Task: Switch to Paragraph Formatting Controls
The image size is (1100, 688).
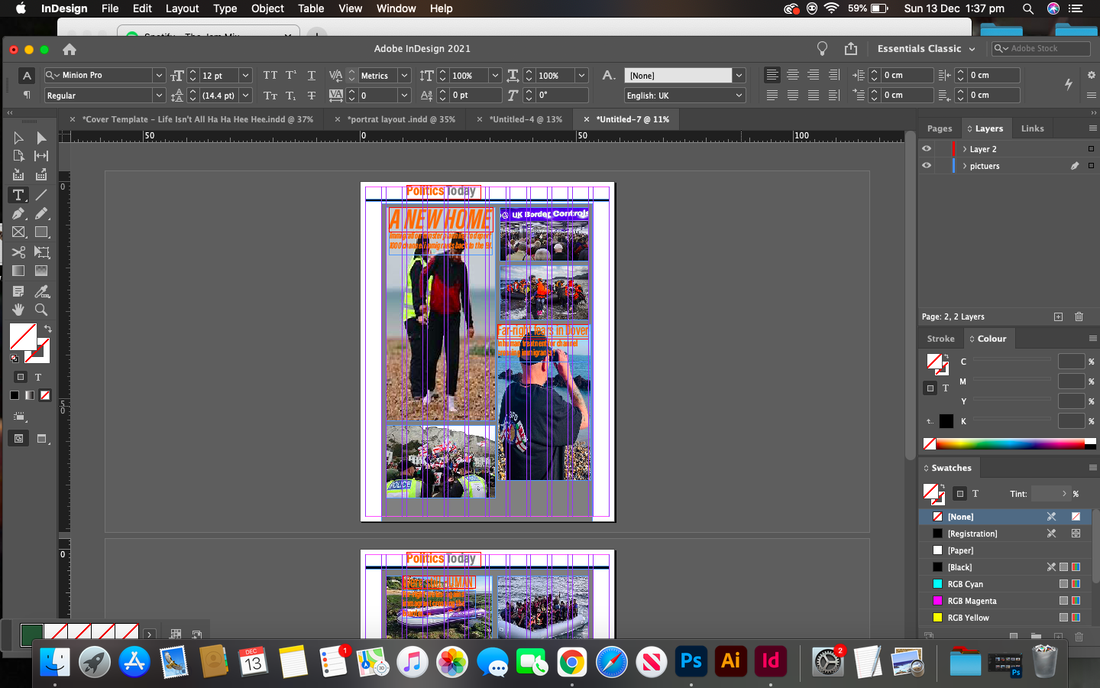Action: [27, 95]
